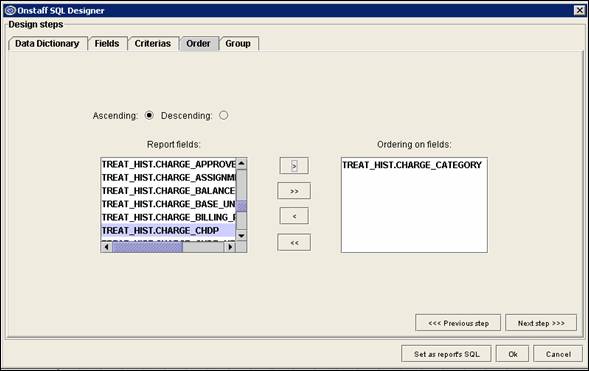Image resolution: width=589 pixels, height=371 pixels.
Task: Click the report fields list down-scroll arrow
Action: [x=241, y=235]
